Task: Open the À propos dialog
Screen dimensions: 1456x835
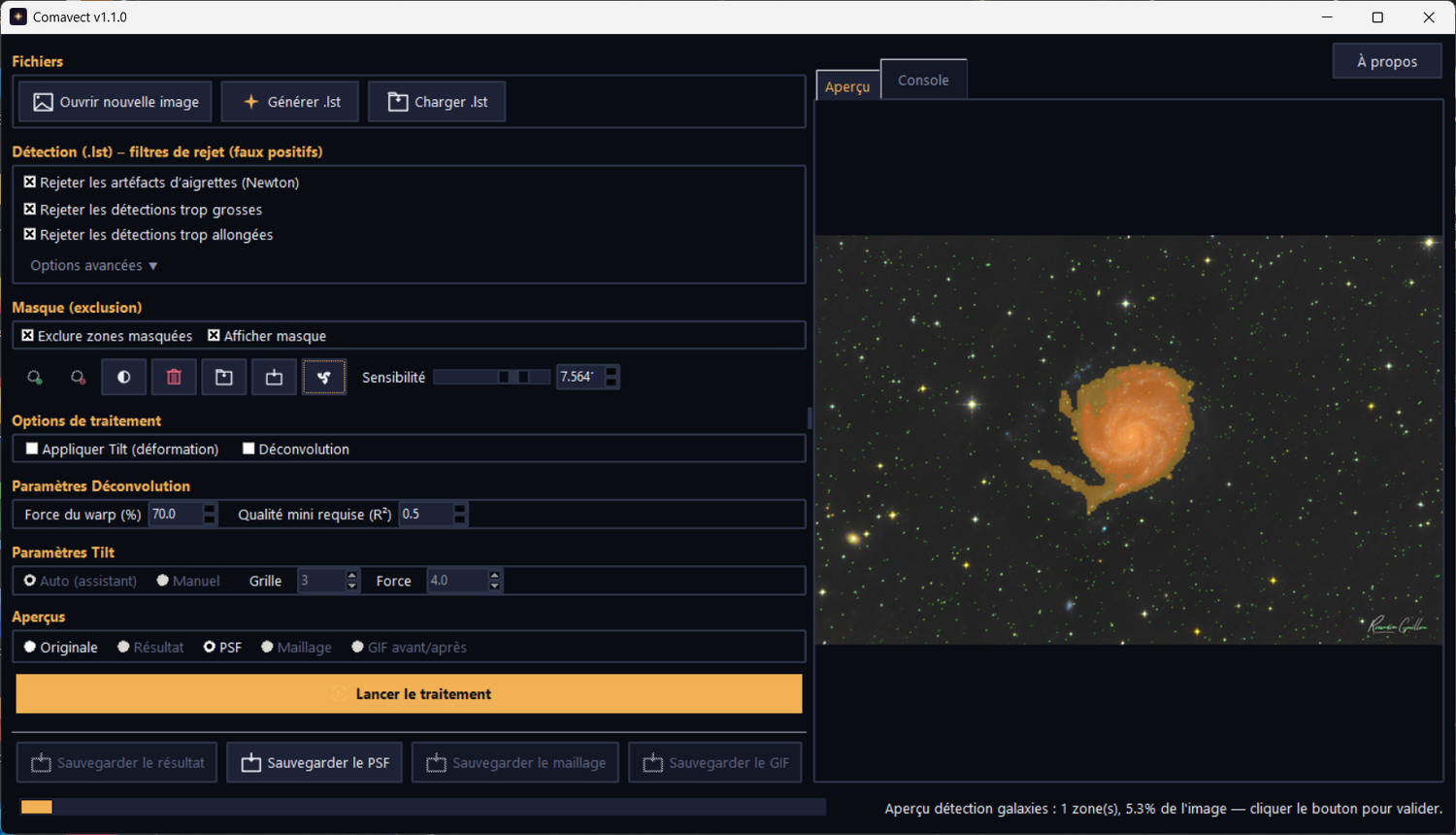Action: click(1387, 61)
